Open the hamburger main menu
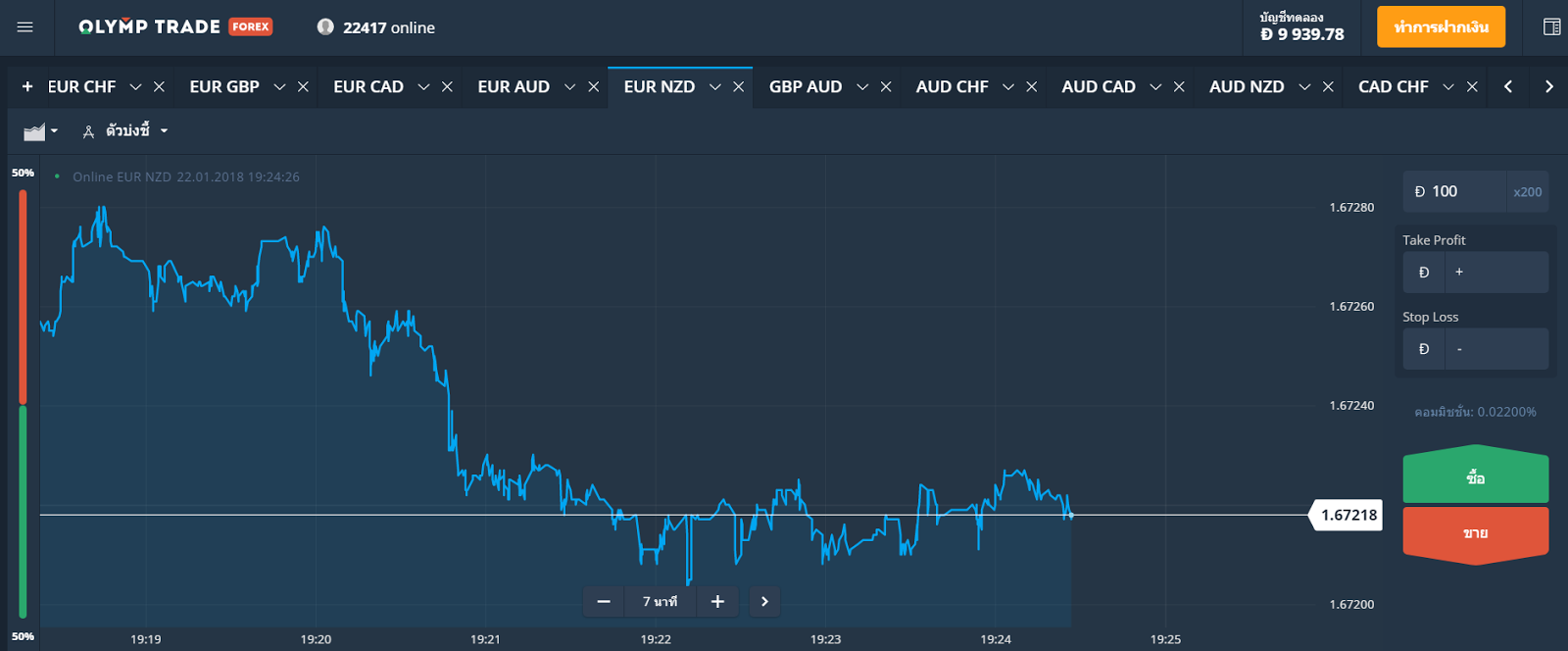The image size is (1568, 651). (25, 27)
